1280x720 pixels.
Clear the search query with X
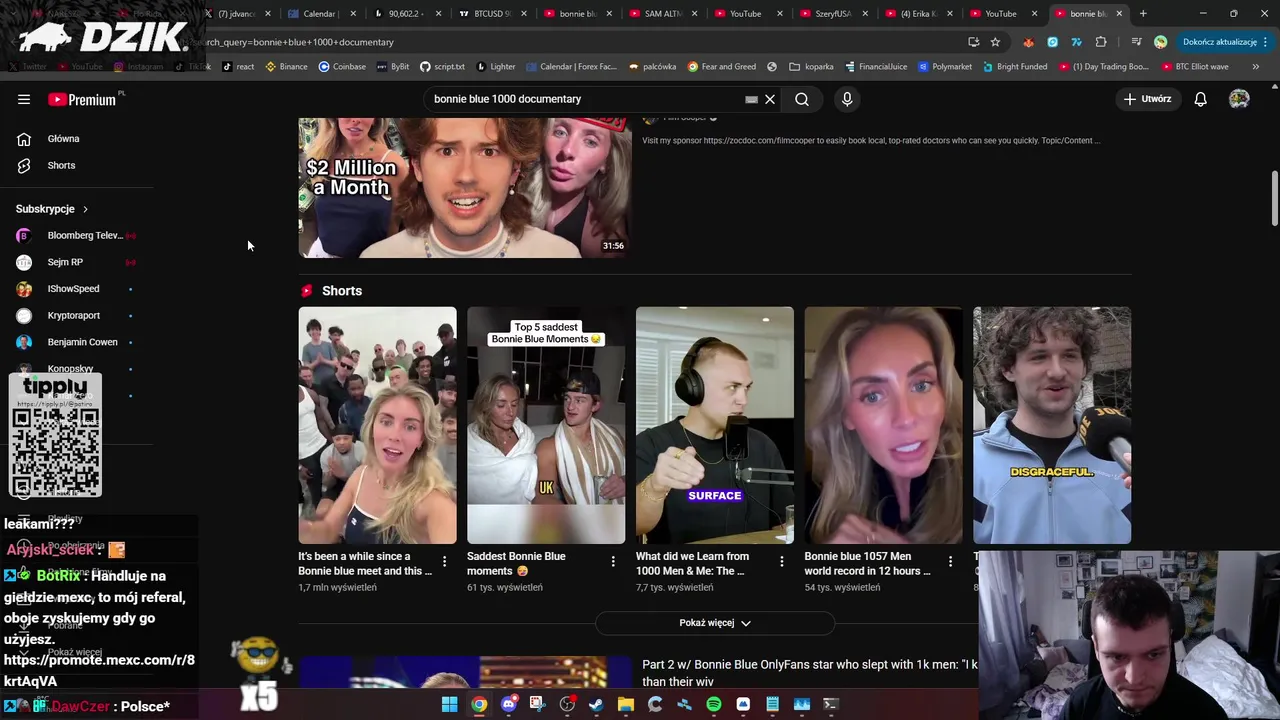[770, 99]
